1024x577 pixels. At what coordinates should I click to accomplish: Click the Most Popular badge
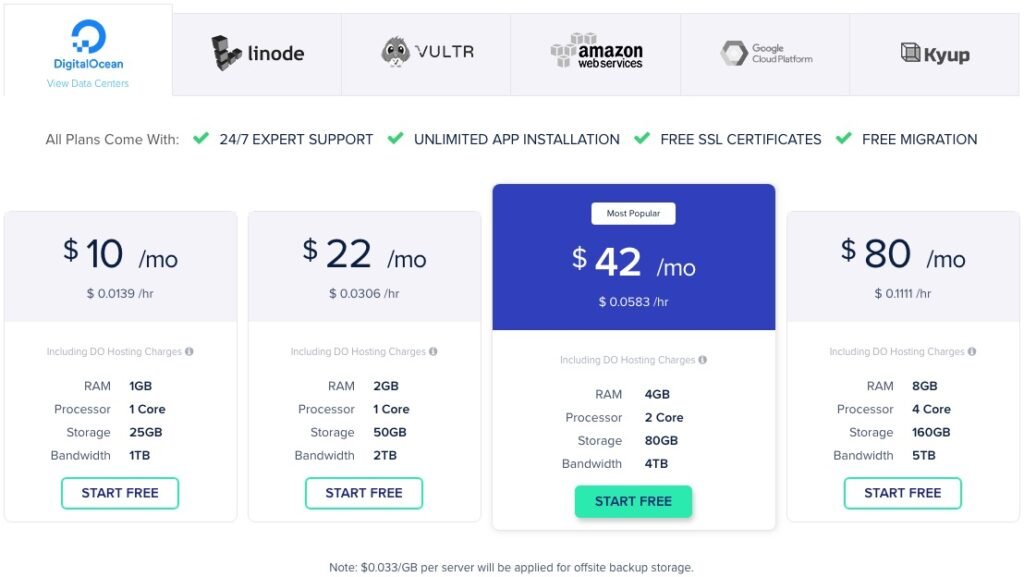click(633, 213)
